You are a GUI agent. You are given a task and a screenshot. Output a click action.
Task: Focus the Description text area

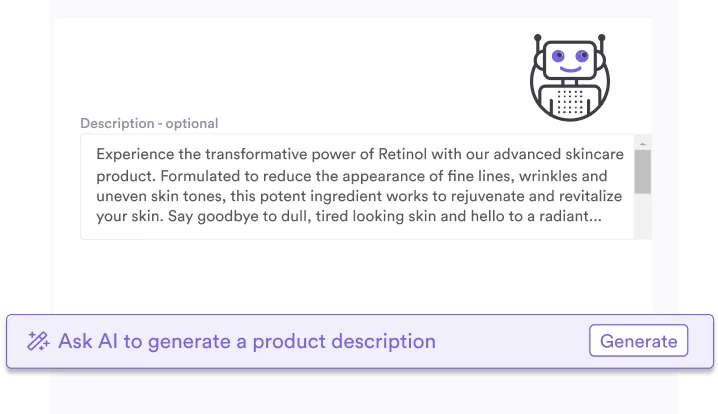click(x=357, y=186)
